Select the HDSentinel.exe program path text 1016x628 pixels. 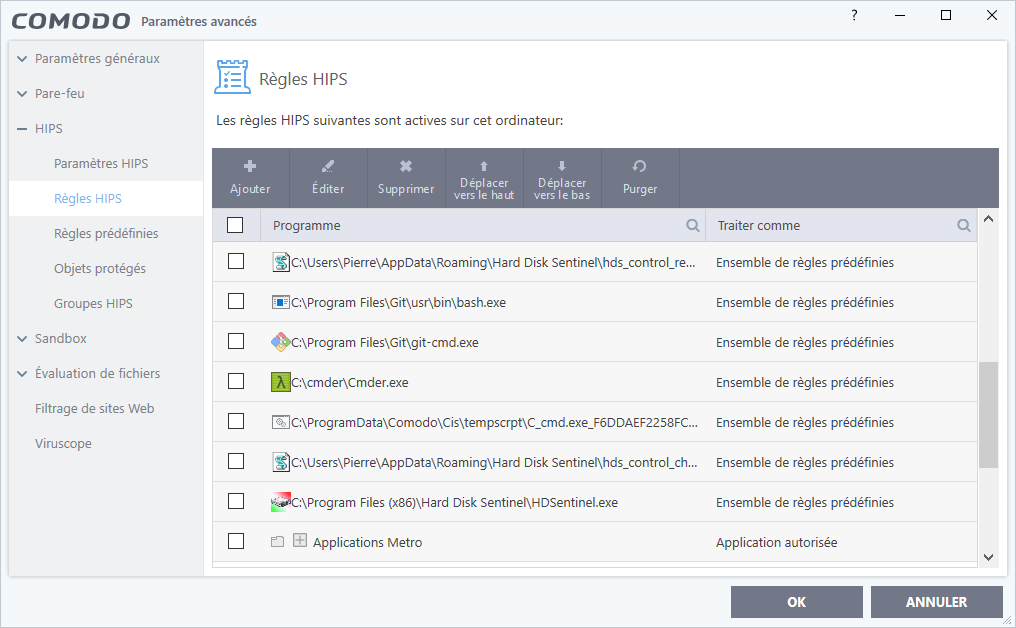454,502
